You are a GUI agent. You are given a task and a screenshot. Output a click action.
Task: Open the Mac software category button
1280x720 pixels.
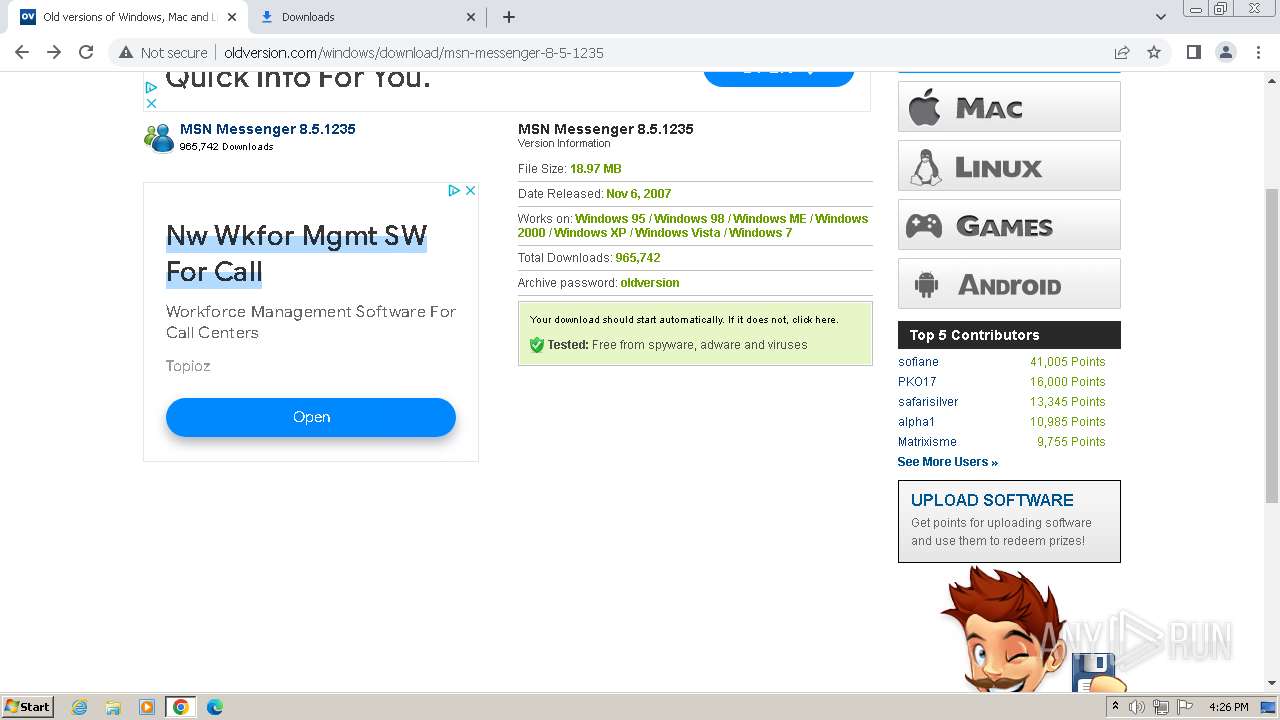(x=1009, y=106)
